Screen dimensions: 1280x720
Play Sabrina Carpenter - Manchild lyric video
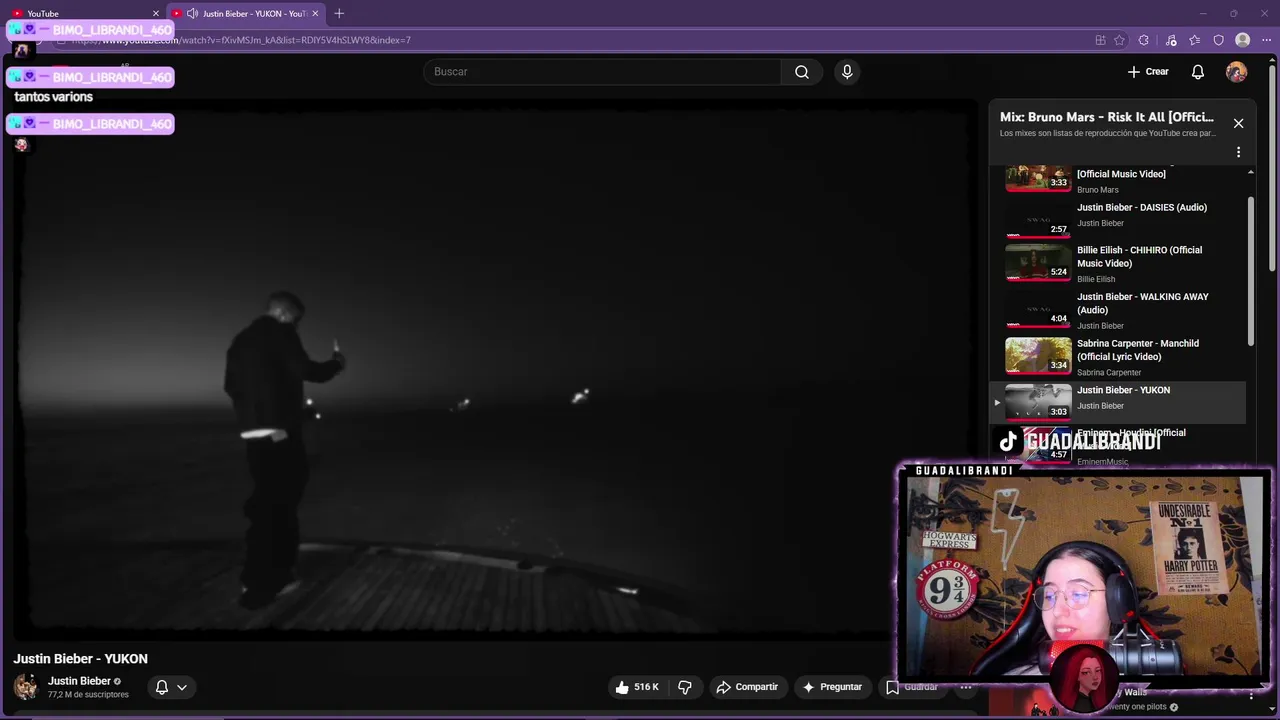coord(1137,350)
